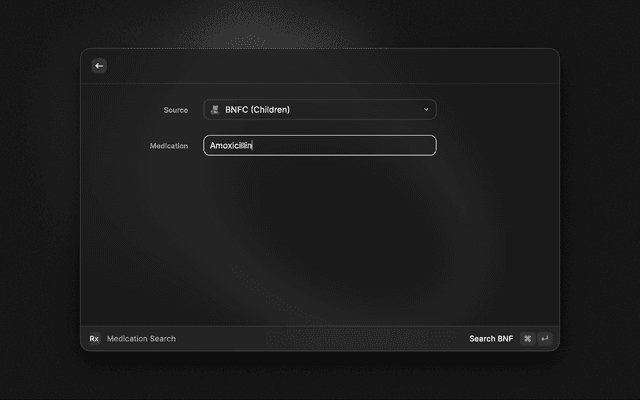Open the Source dropdown
Image resolution: width=640 pixels, height=400 pixels.
319,110
